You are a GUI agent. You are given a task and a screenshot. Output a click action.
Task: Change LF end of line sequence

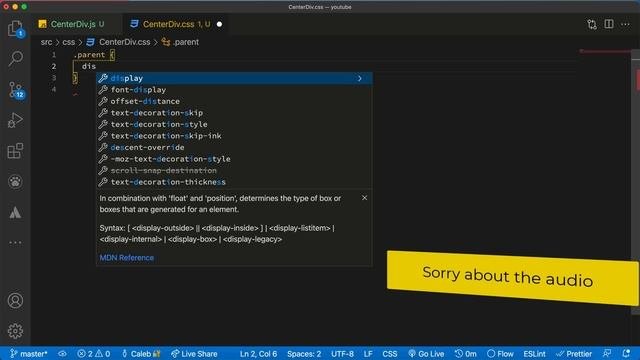[x=368, y=354]
